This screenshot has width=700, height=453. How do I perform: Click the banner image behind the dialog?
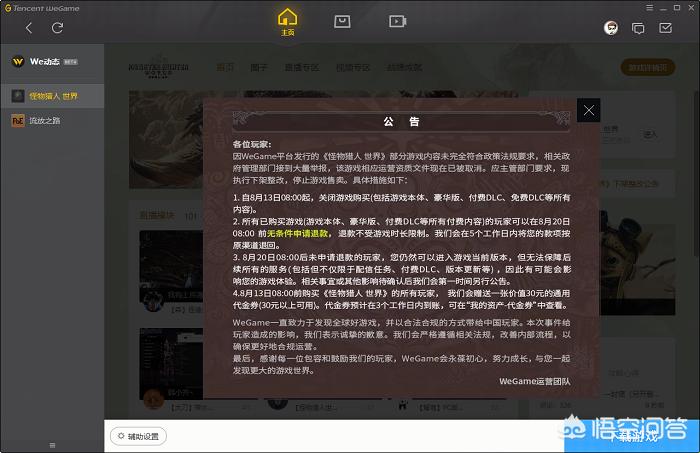[166, 139]
